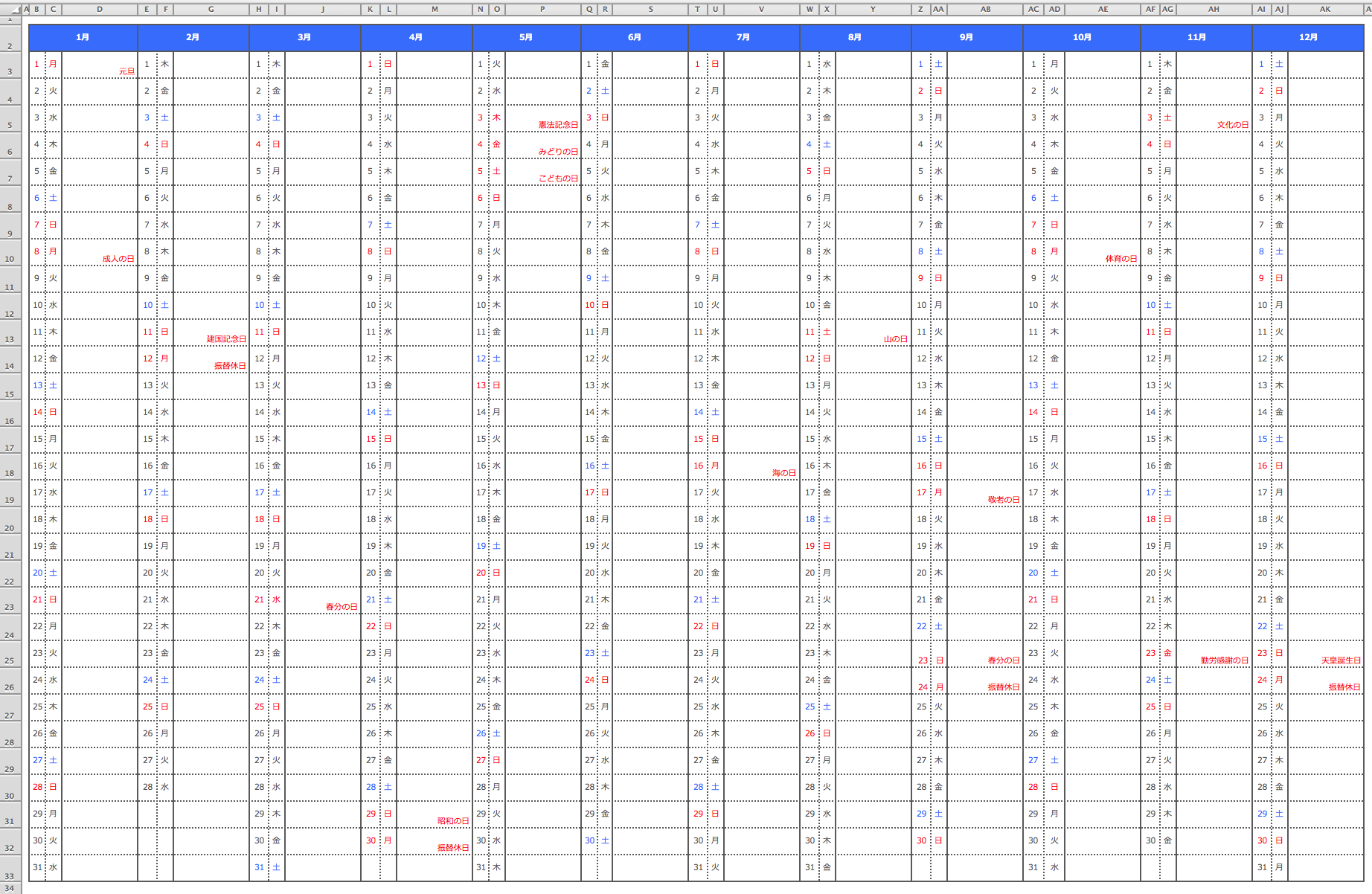Select column AH header
The width and height of the screenshot is (1372, 894).
1214,10
